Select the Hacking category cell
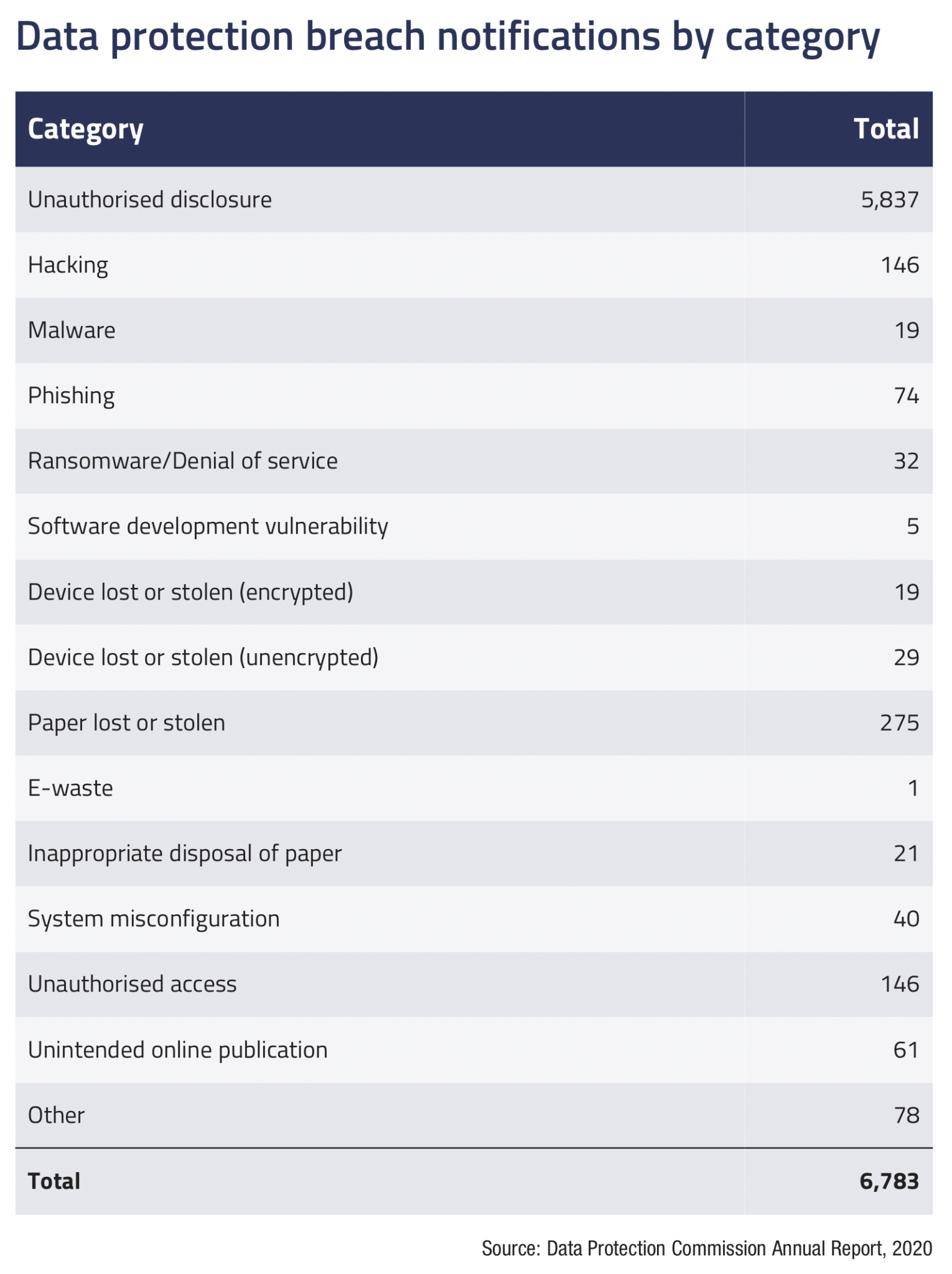Viewport: 952px width, 1274px height. click(68, 266)
